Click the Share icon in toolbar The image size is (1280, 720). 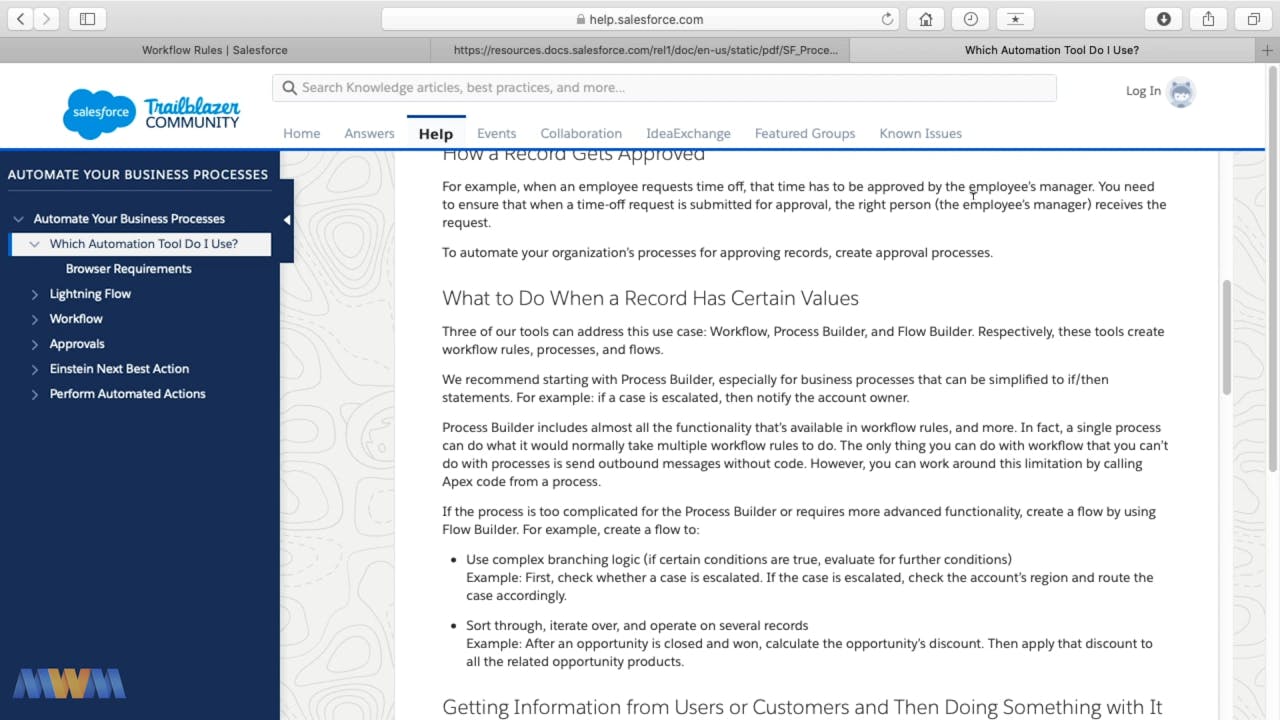click(1208, 19)
